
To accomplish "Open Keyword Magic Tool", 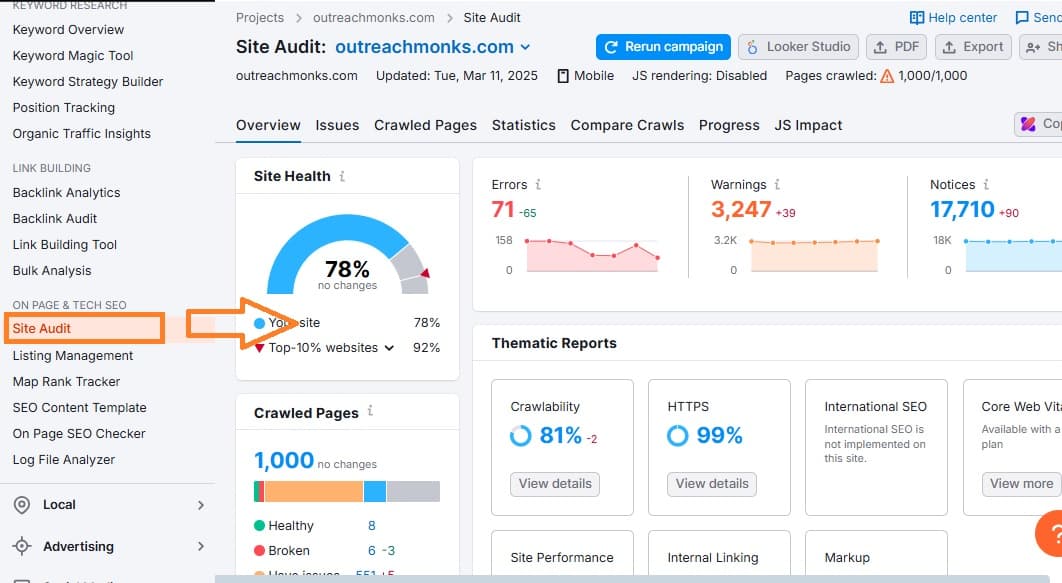I will [73, 56].
